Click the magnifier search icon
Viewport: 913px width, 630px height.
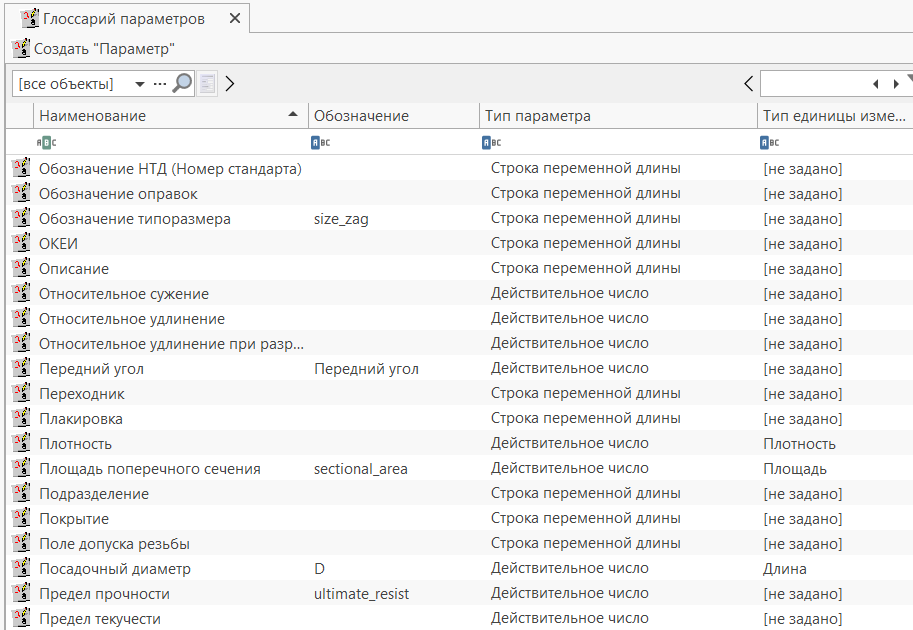pos(182,84)
